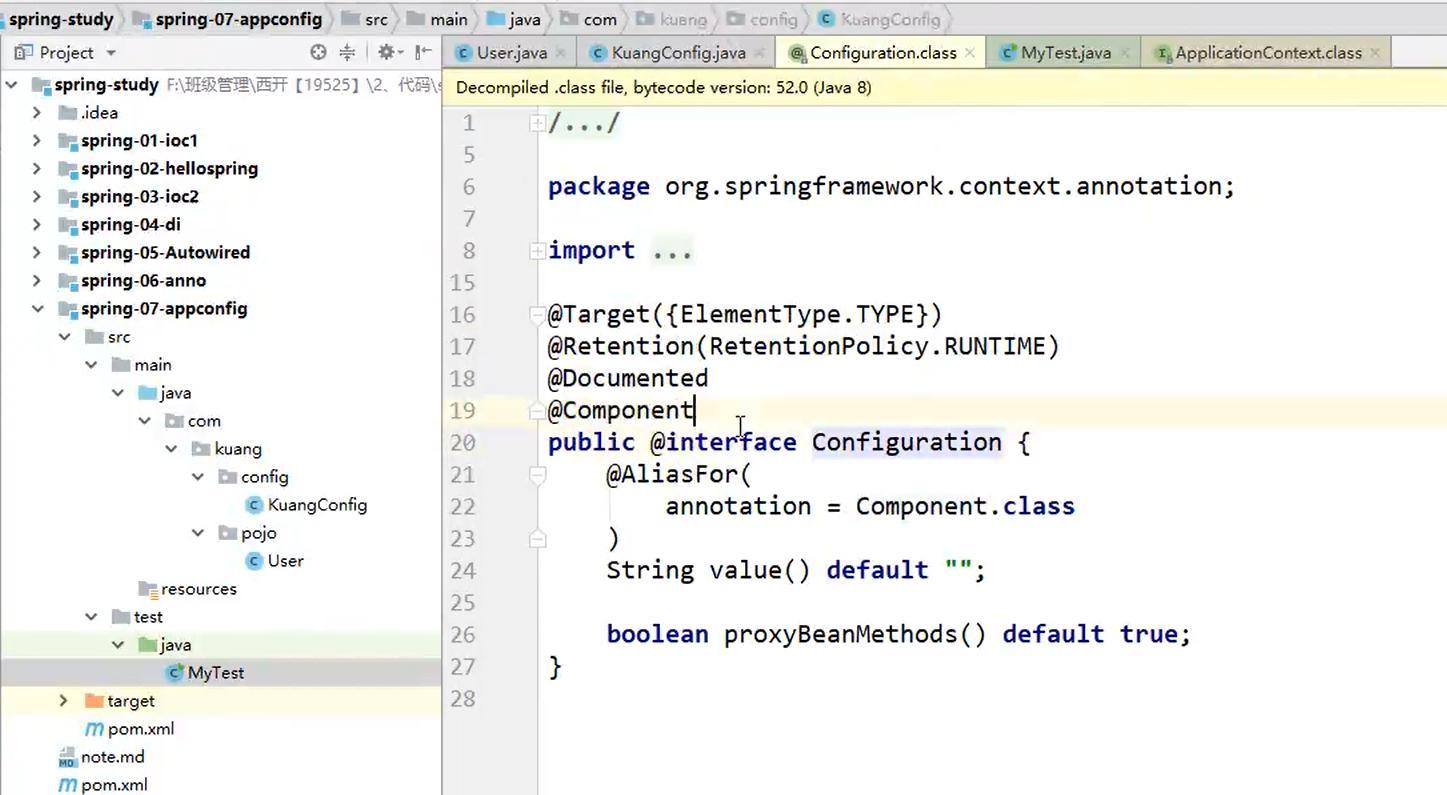This screenshot has height=795, width=1447.
Task: Click the com breadcrumb
Action: click(589, 19)
